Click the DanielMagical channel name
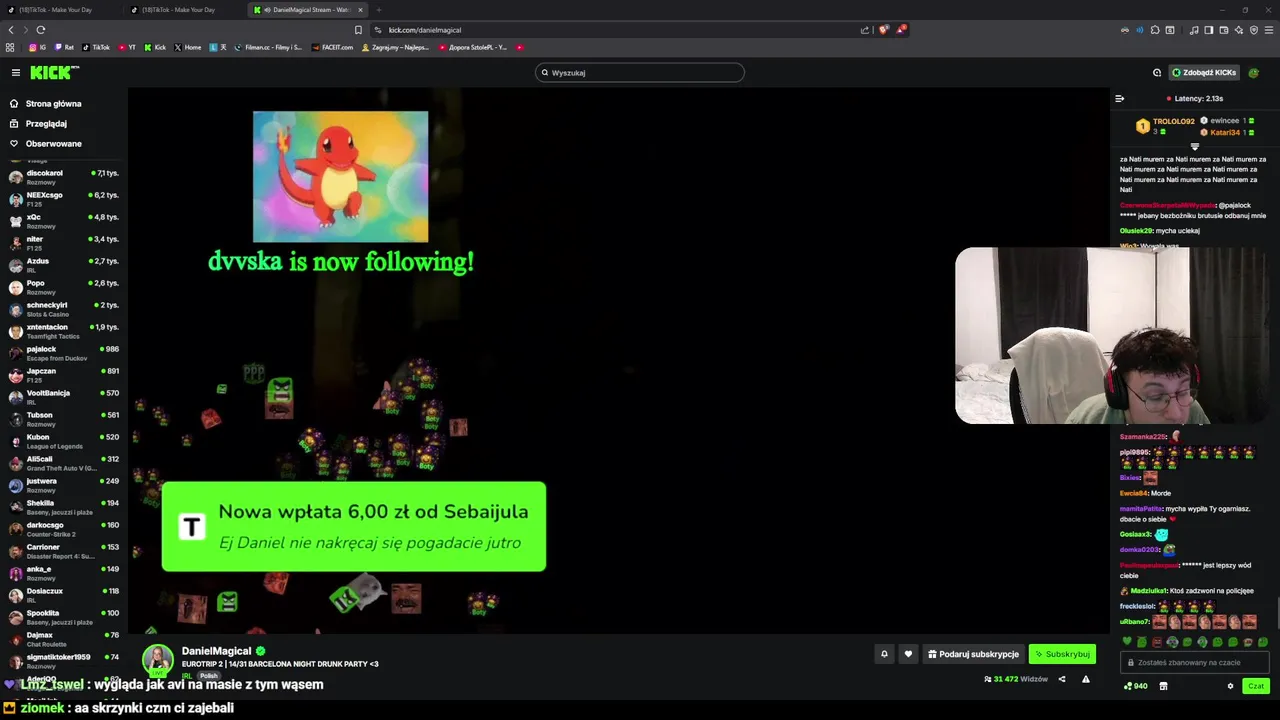 click(x=216, y=651)
